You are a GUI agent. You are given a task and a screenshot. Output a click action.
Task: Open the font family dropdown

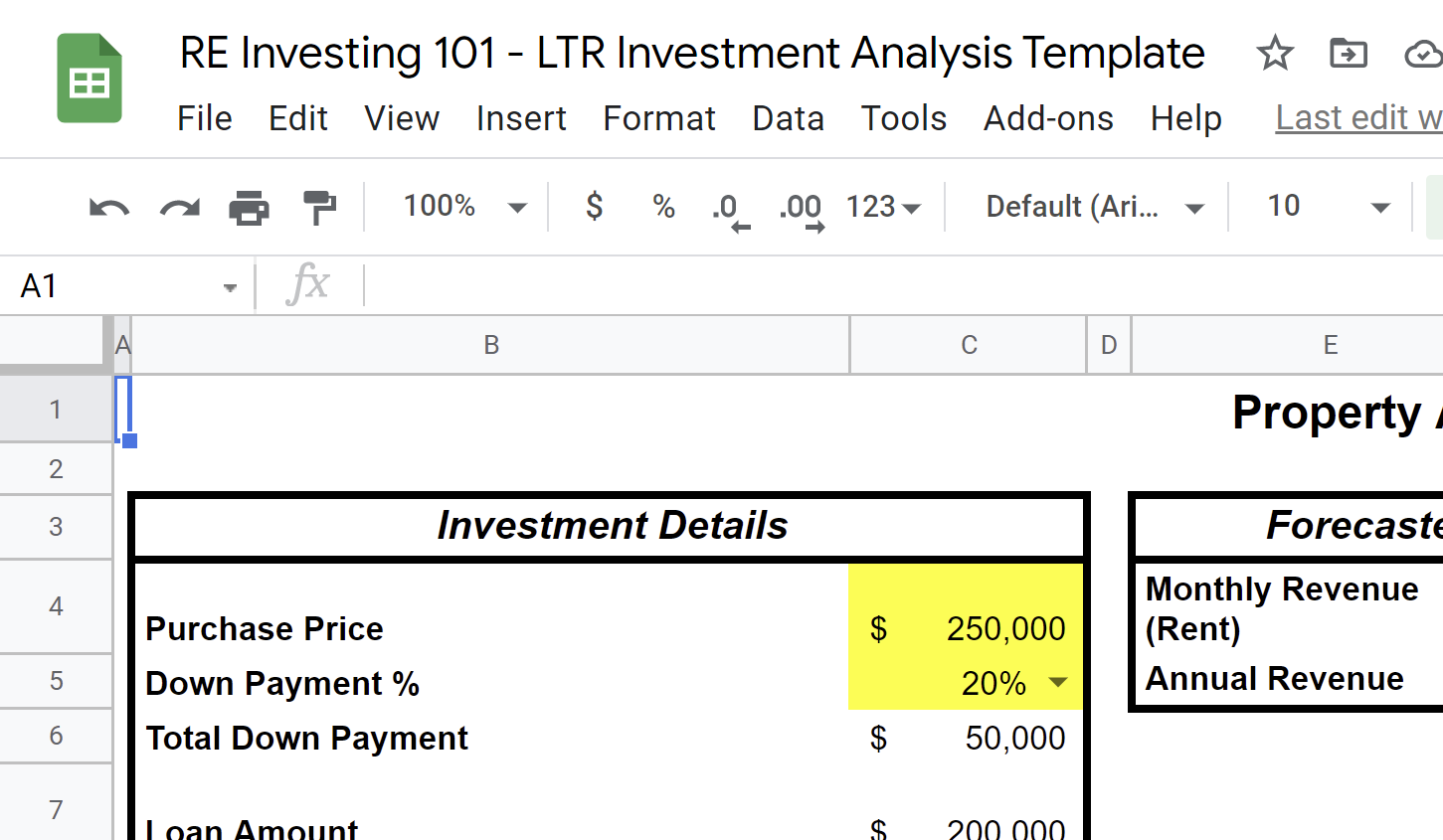click(1094, 206)
